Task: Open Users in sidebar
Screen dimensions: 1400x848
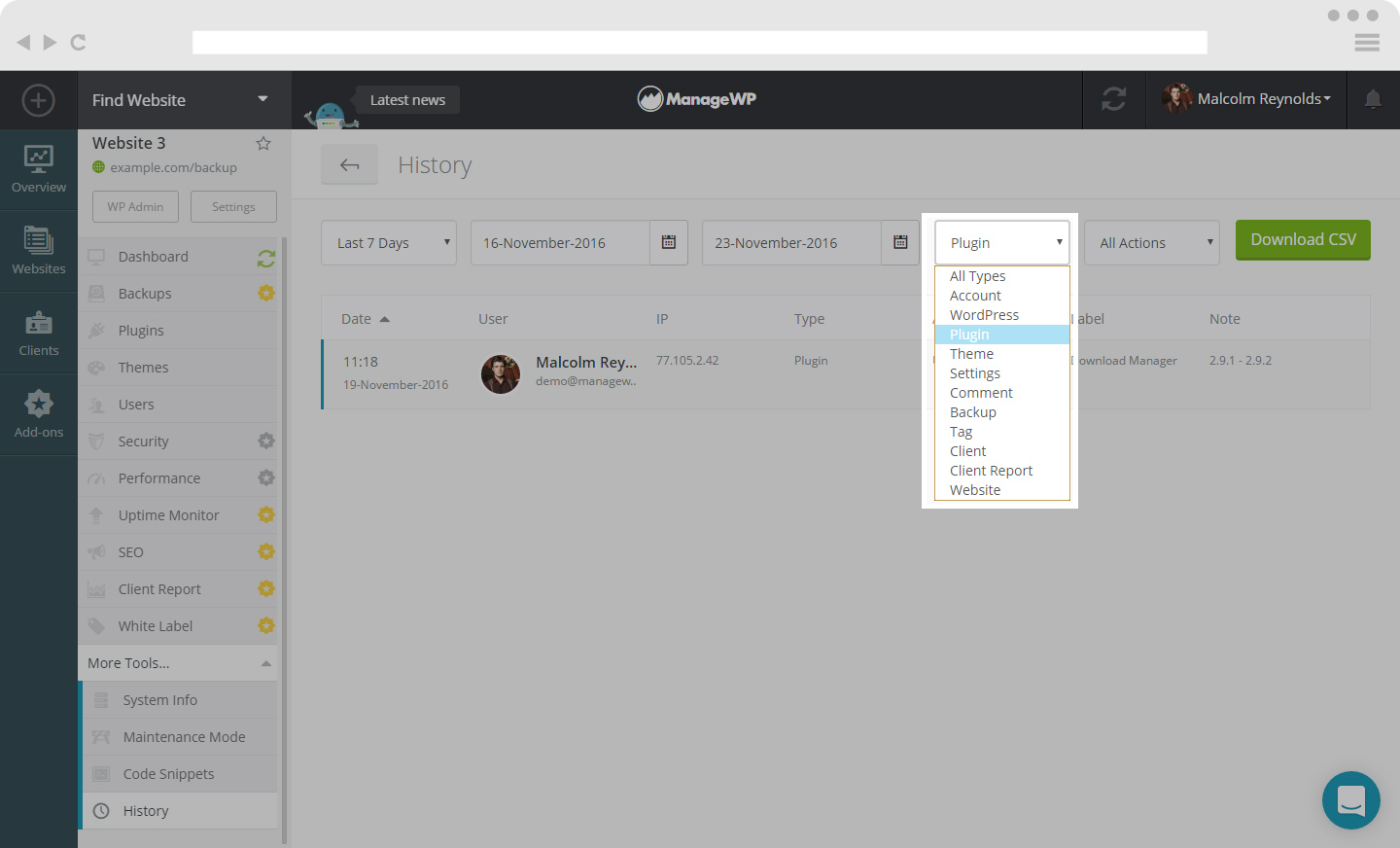Action: pos(178,405)
